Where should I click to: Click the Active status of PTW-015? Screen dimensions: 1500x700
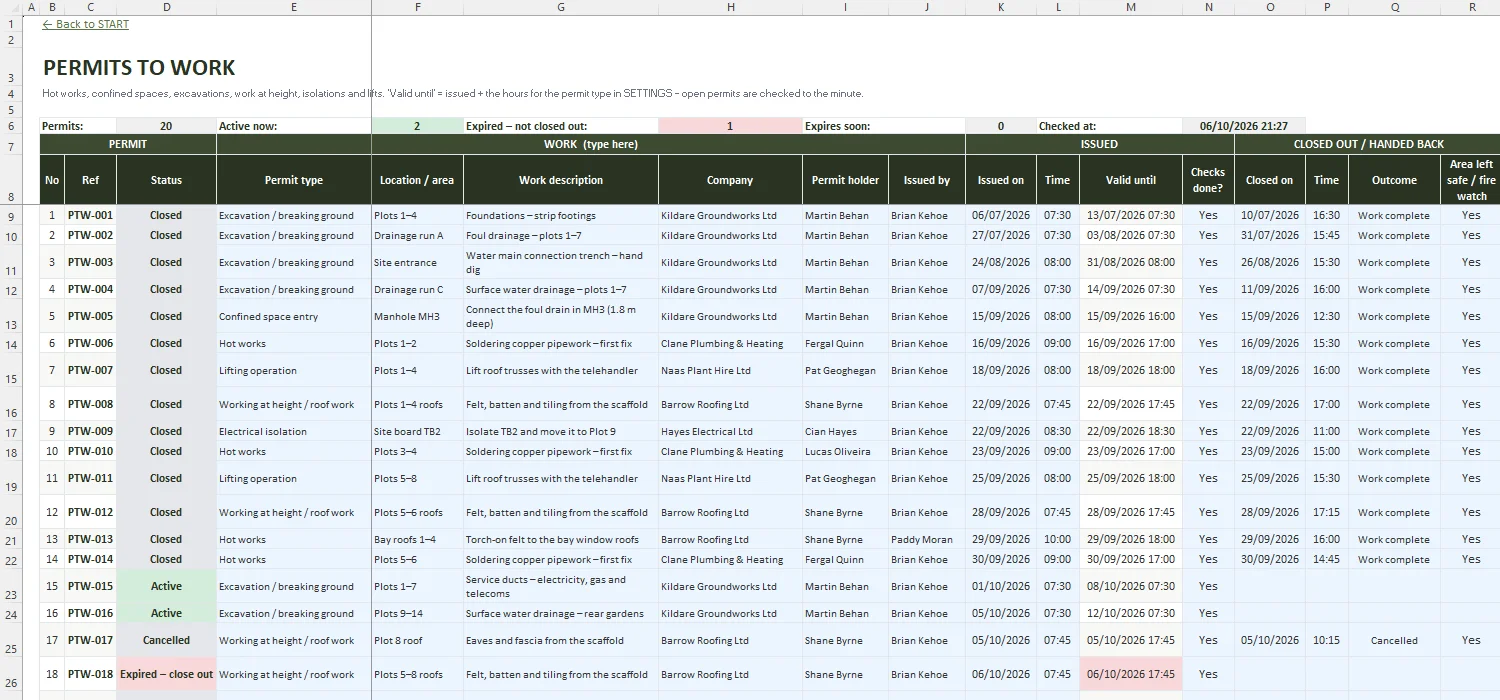(x=166, y=586)
